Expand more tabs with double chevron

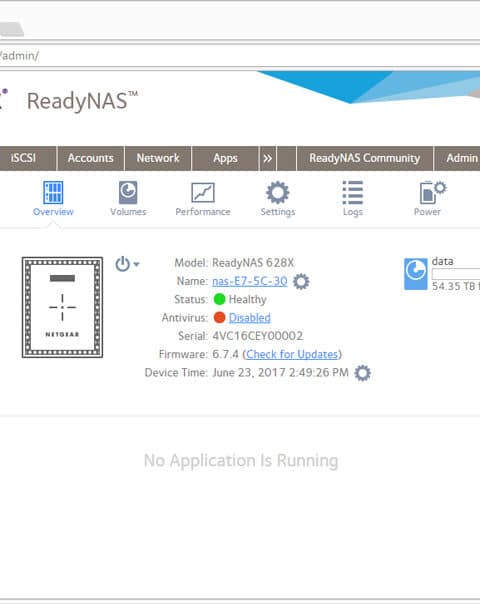[x=267, y=158]
